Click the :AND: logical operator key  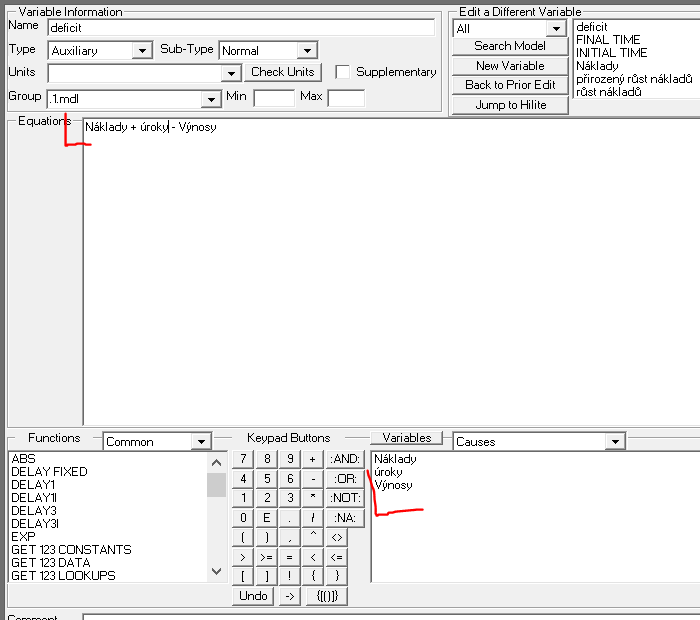tap(345, 459)
